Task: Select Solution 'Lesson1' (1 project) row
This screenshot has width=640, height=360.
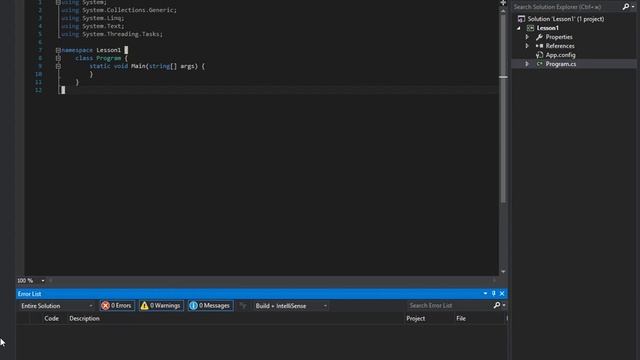Action: pos(566,19)
